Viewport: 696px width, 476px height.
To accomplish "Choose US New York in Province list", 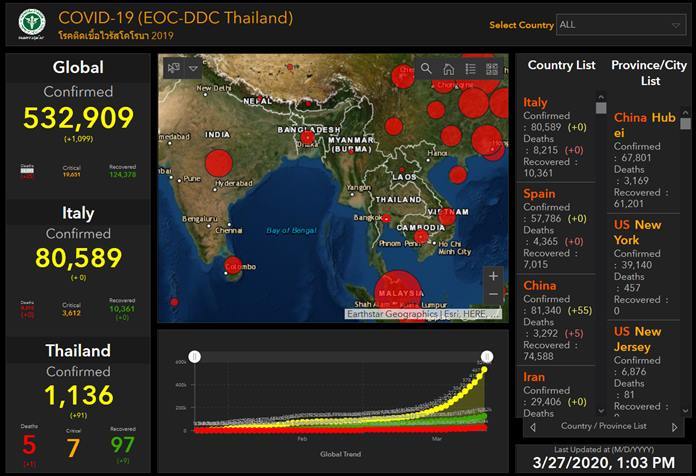I will coord(638,232).
